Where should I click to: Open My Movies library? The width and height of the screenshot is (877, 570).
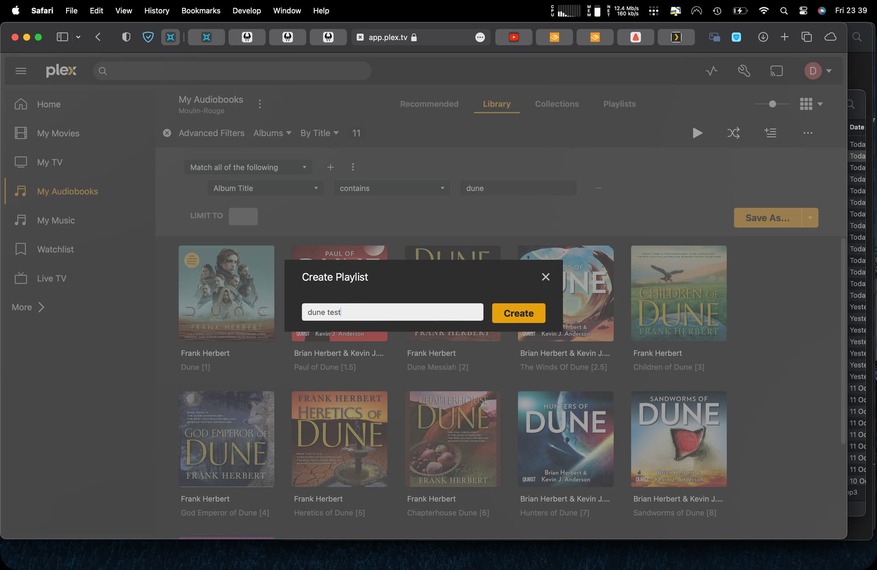(58, 133)
